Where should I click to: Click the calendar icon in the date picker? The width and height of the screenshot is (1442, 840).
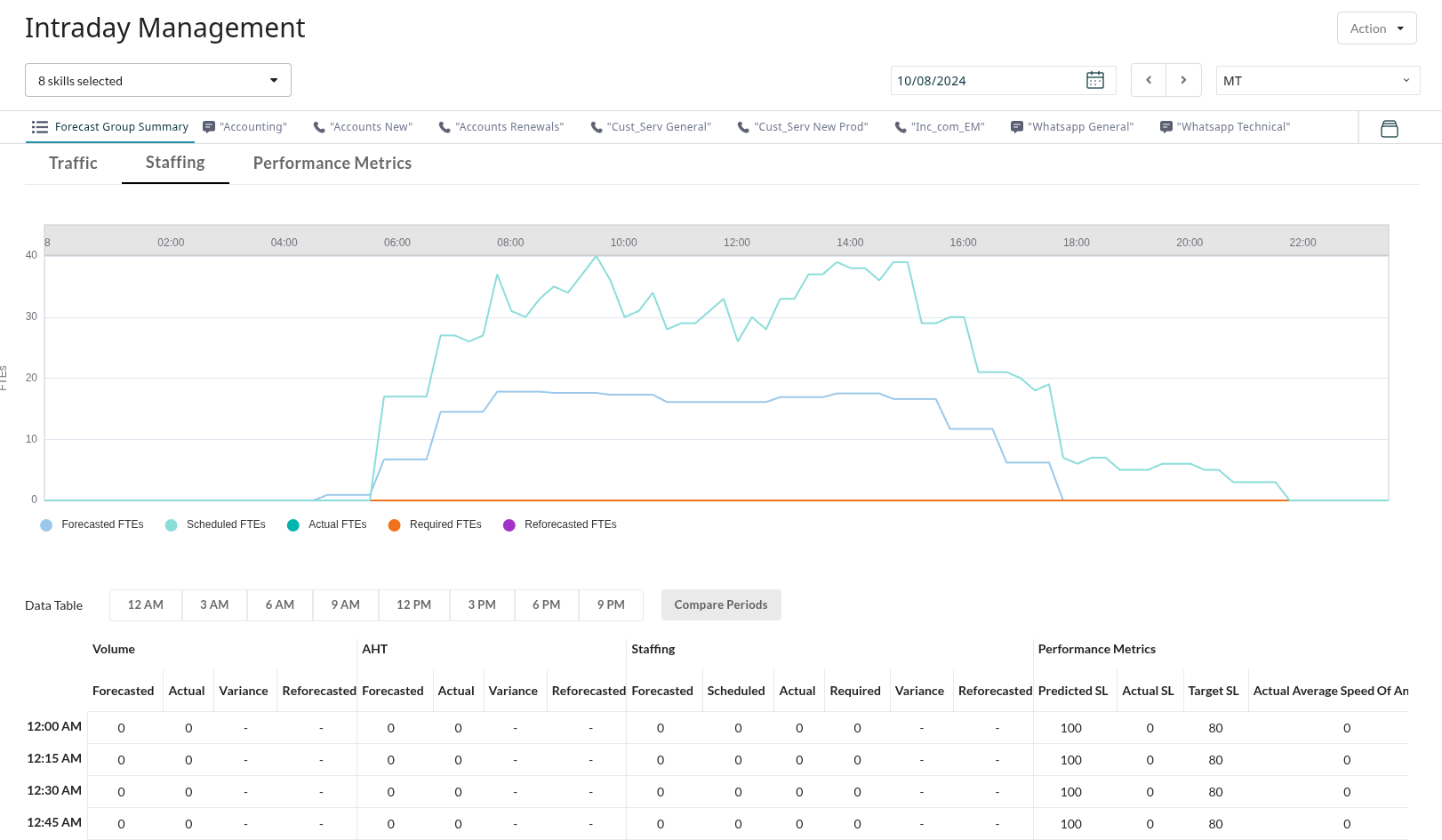tap(1095, 80)
